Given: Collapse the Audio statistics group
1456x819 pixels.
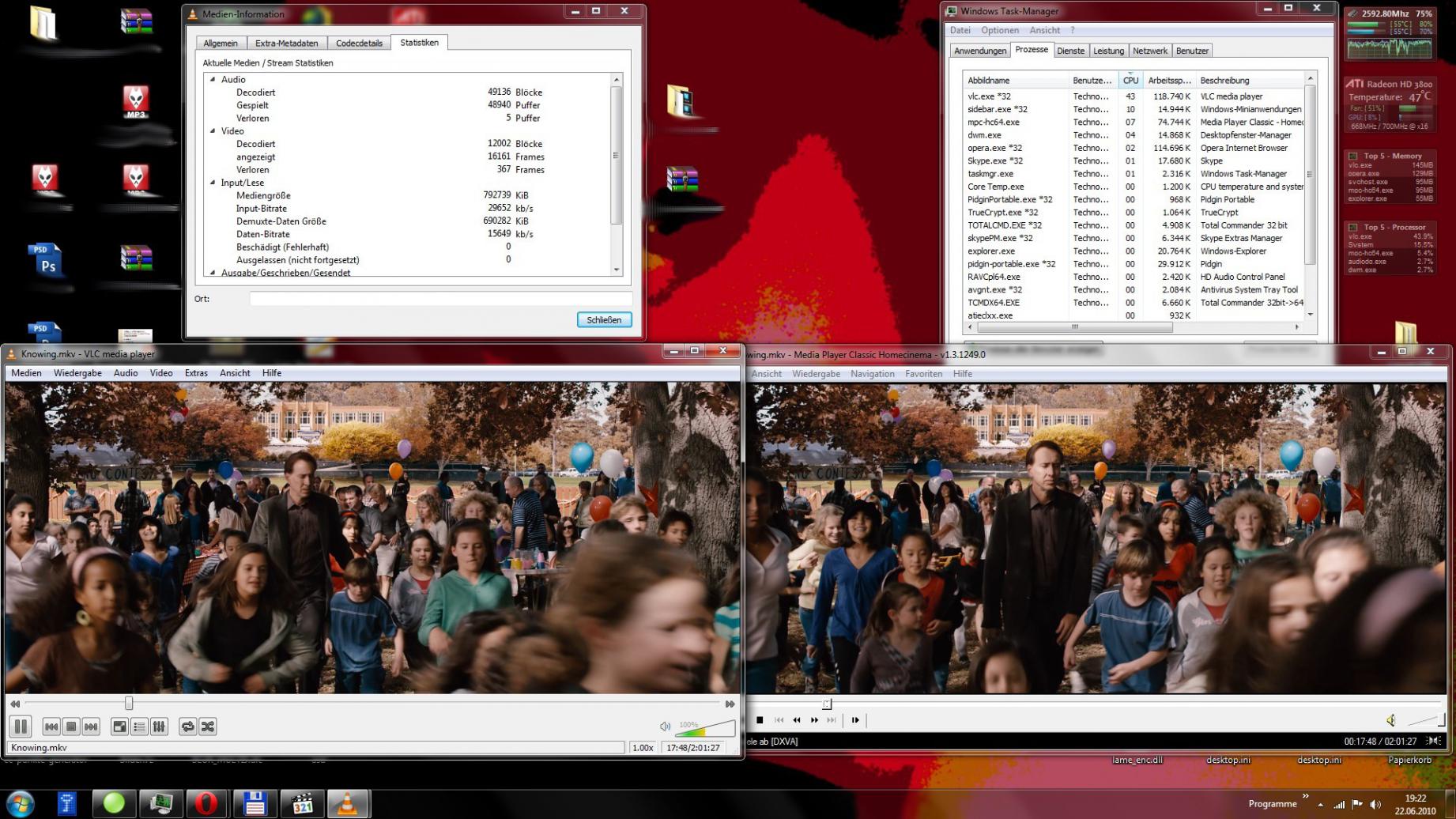Looking at the screenshot, I should pyautogui.click(x=213, y=79).
